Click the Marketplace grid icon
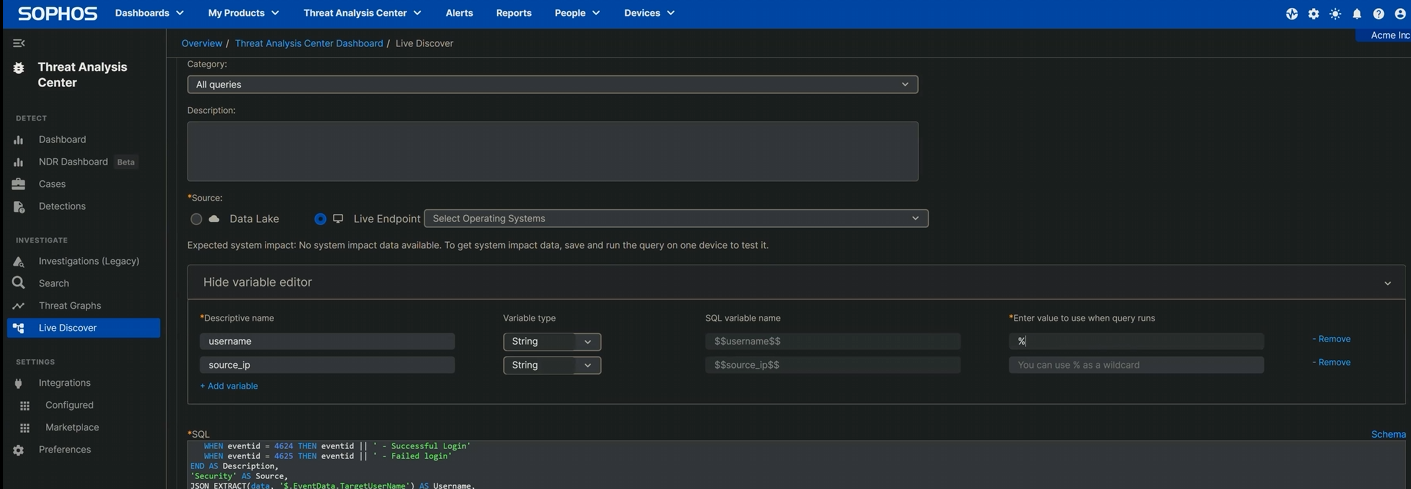1411x489 pixels. [x=25, y=427]
